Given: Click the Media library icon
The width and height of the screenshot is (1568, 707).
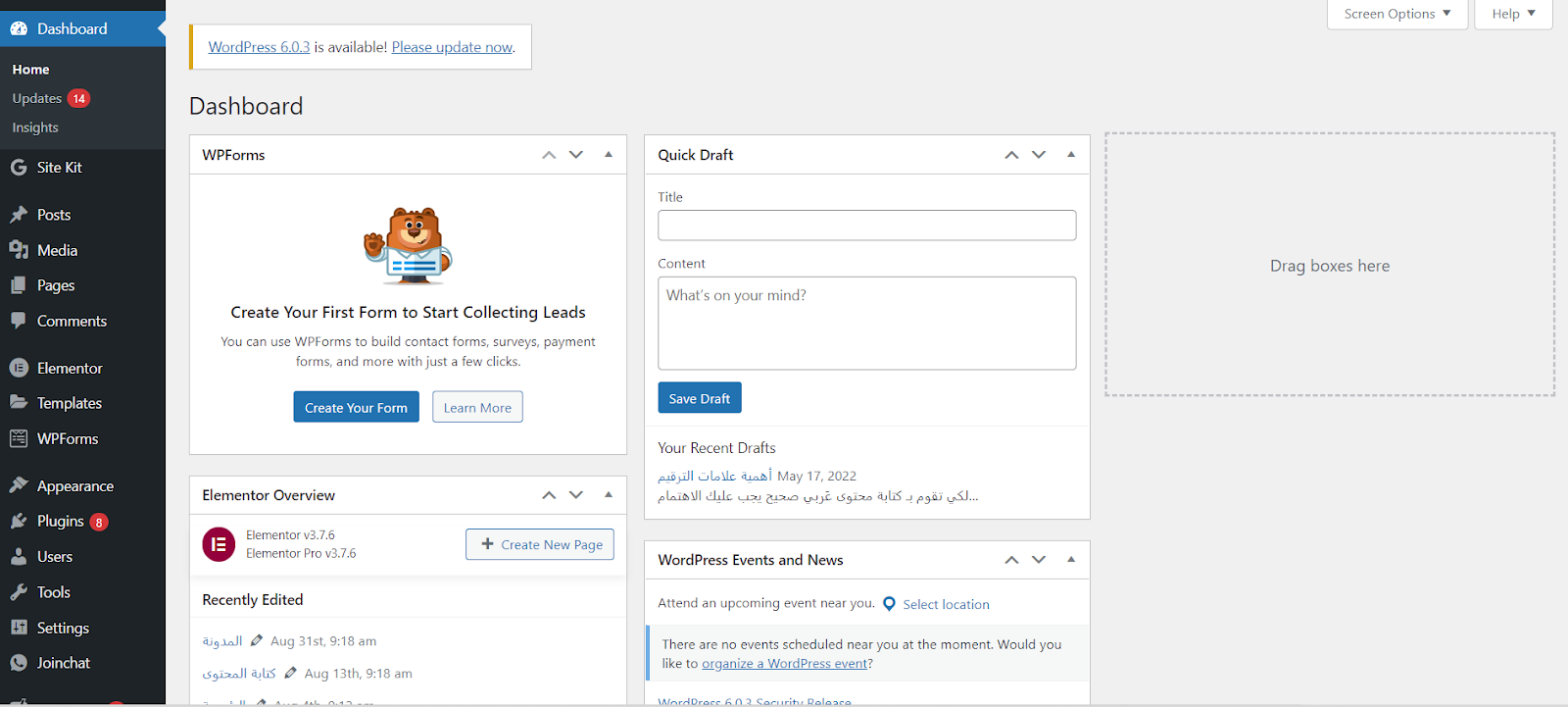Looking at the screenshot, I should [x=19, y=250].
